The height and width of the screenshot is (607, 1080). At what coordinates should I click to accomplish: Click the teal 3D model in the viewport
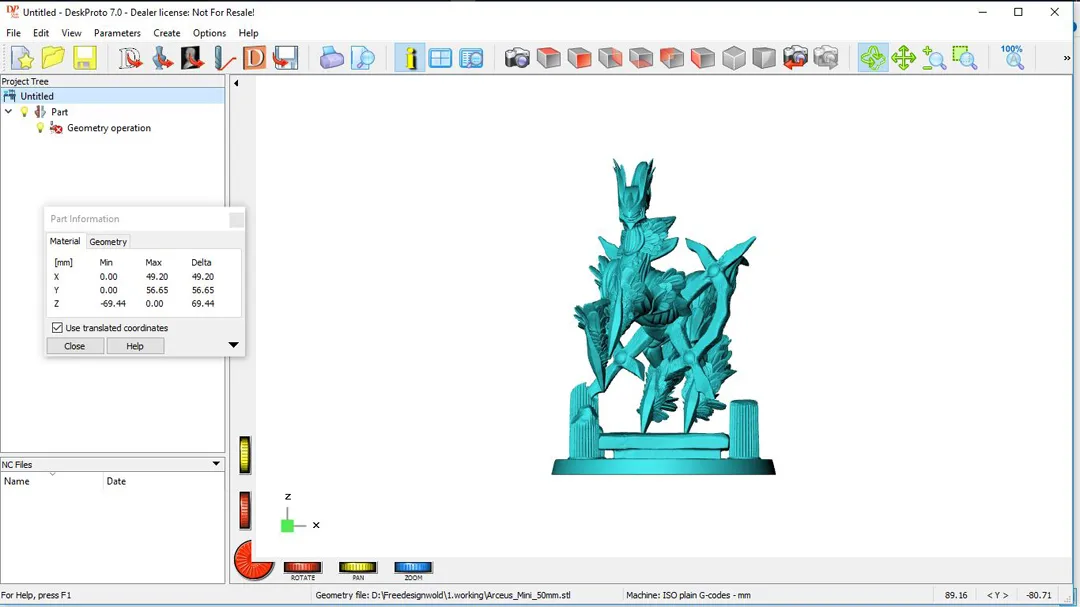[x=663, y=317]
